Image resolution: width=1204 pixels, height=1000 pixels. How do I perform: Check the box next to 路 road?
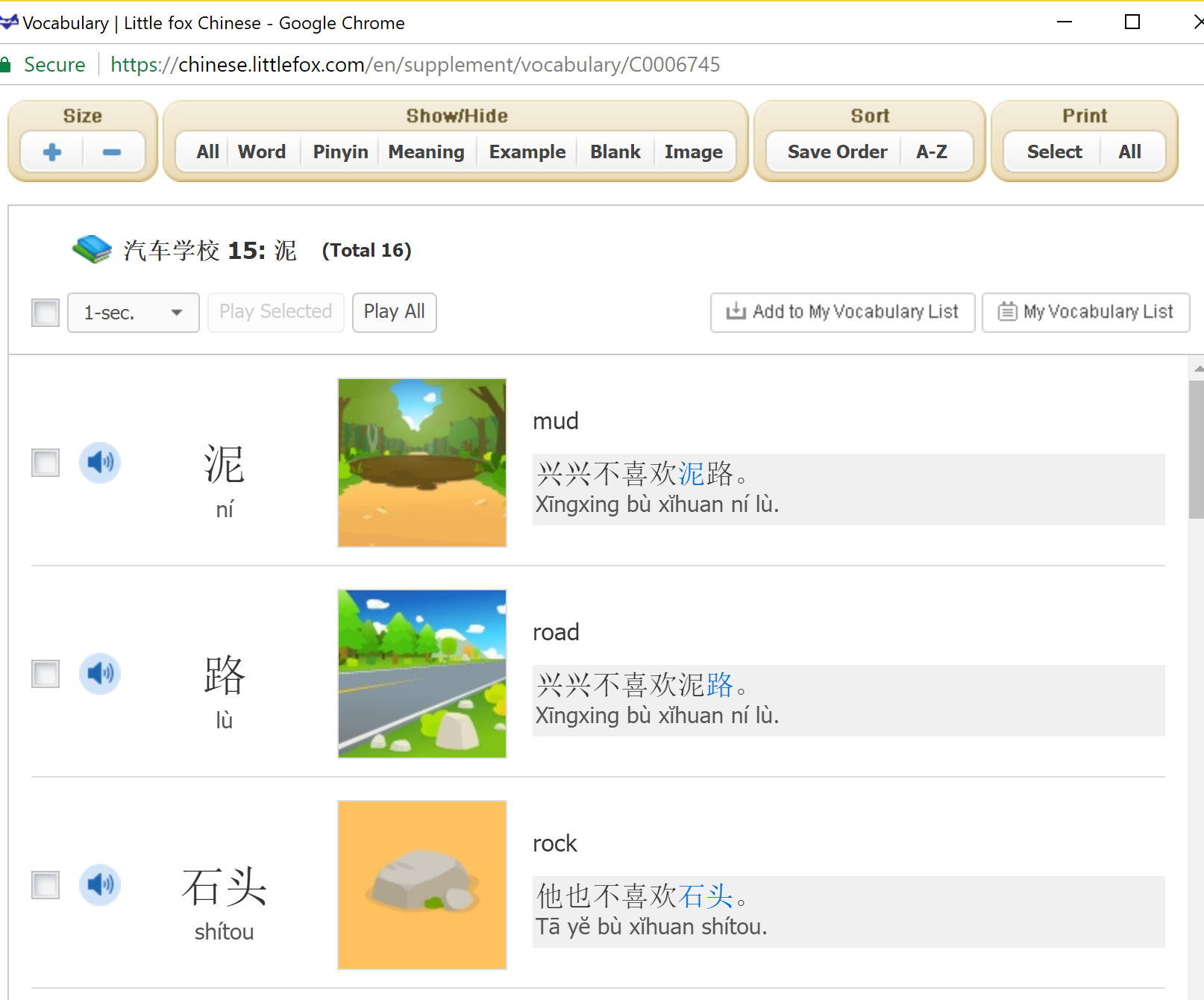coord(46,674)
